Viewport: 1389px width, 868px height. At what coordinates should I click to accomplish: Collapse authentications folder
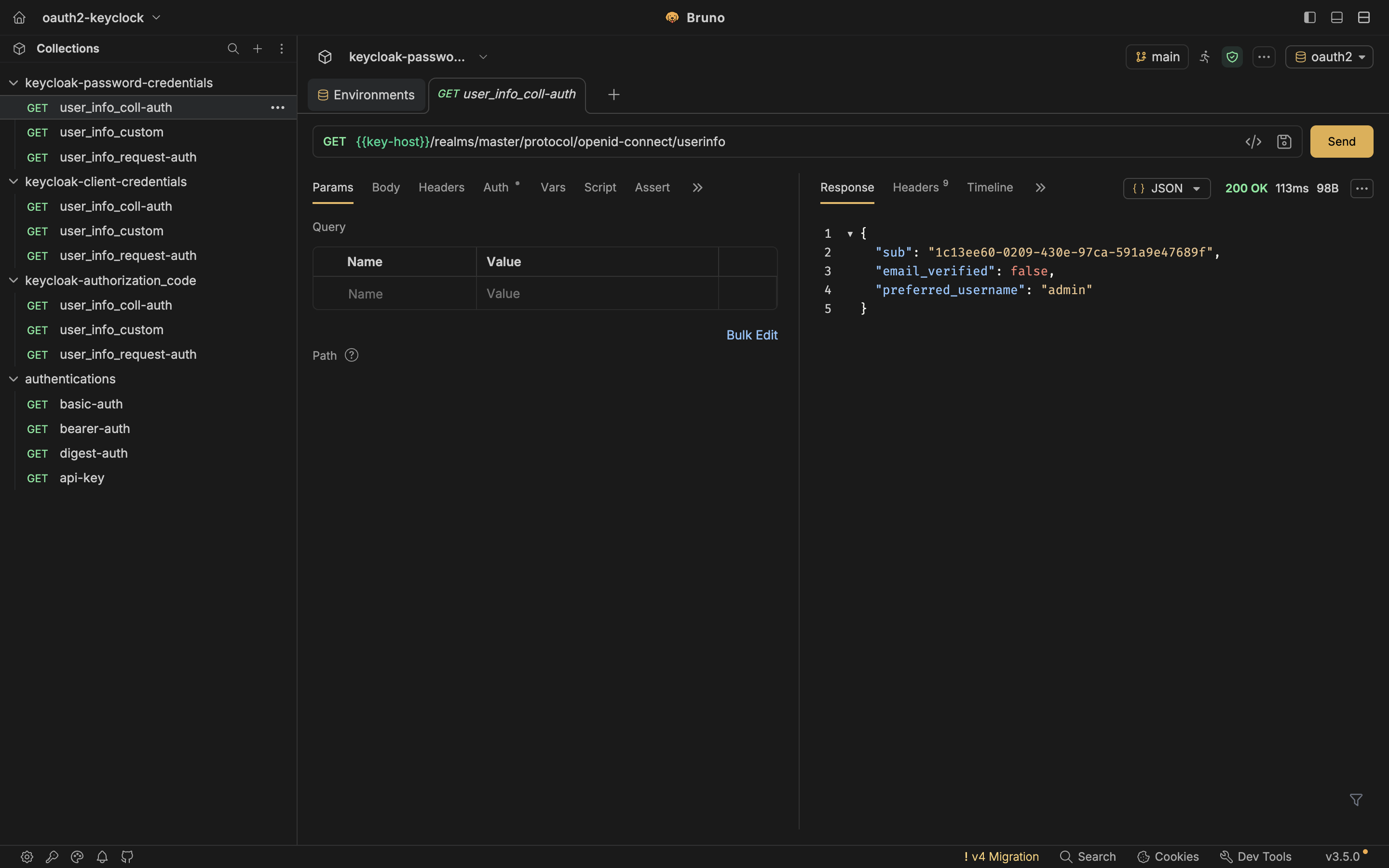[13, 379]
